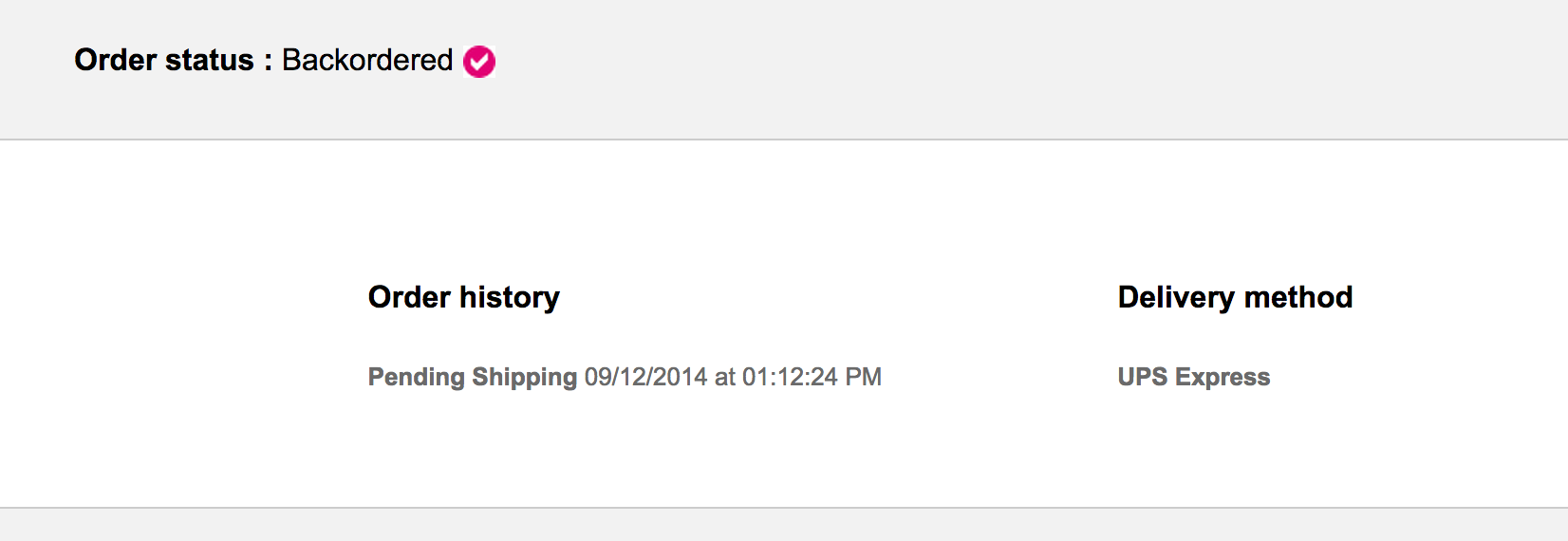
Task: Click the divider line below the status header
Action: tap(784, 140)
